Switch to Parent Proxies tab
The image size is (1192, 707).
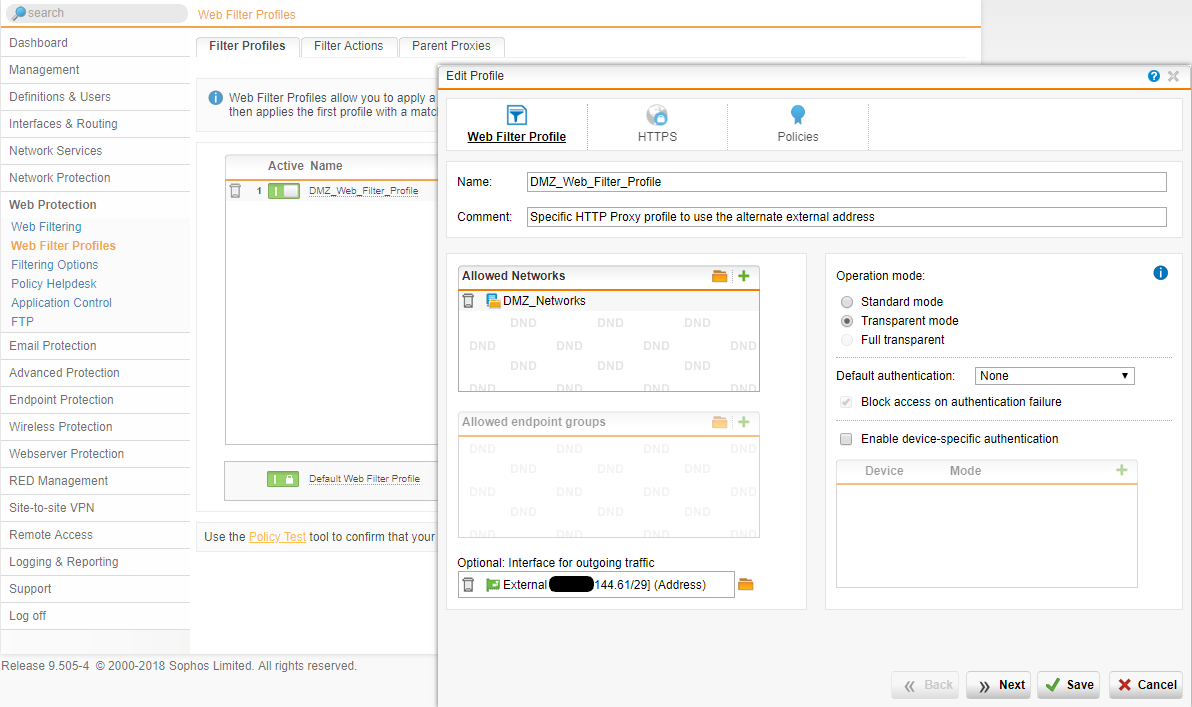click(452, 46)
